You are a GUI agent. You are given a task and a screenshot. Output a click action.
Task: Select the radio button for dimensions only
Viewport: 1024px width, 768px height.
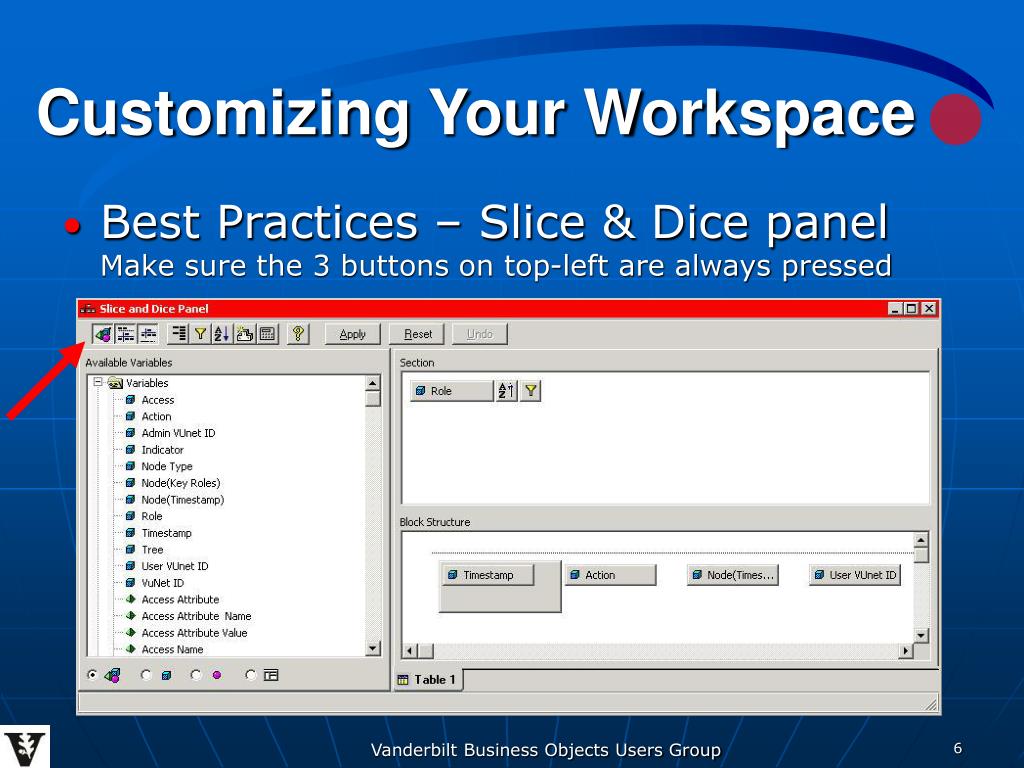(x=146, y=675)
